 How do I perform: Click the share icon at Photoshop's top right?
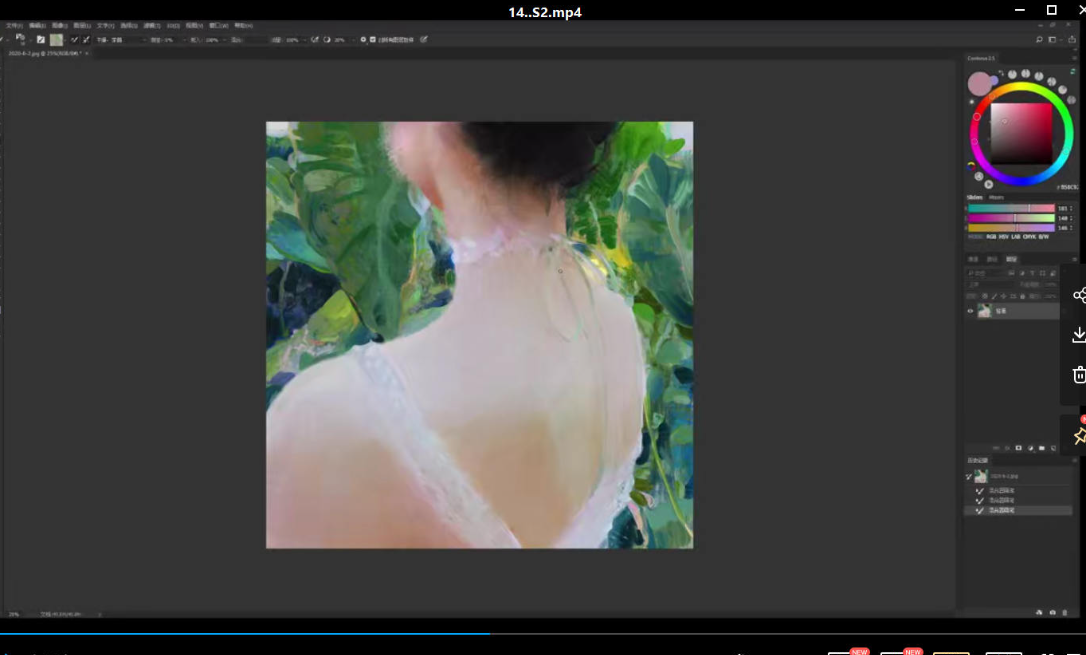click(x=1071, y=40)
